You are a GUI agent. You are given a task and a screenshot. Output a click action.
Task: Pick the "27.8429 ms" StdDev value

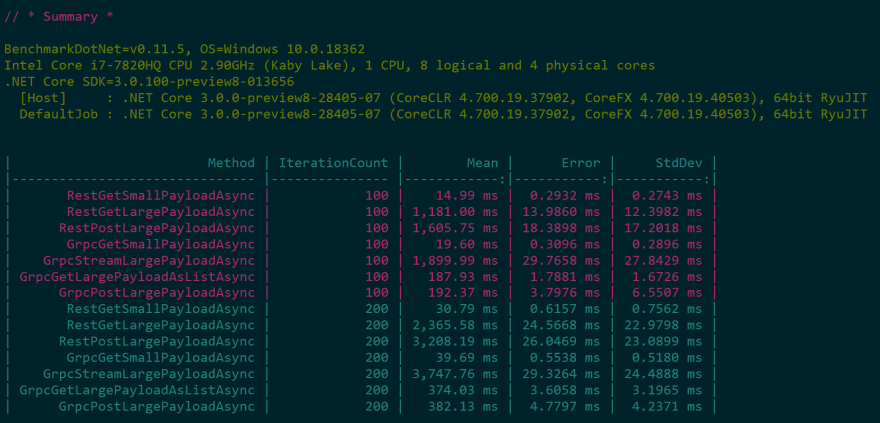(x=663, y=261)
